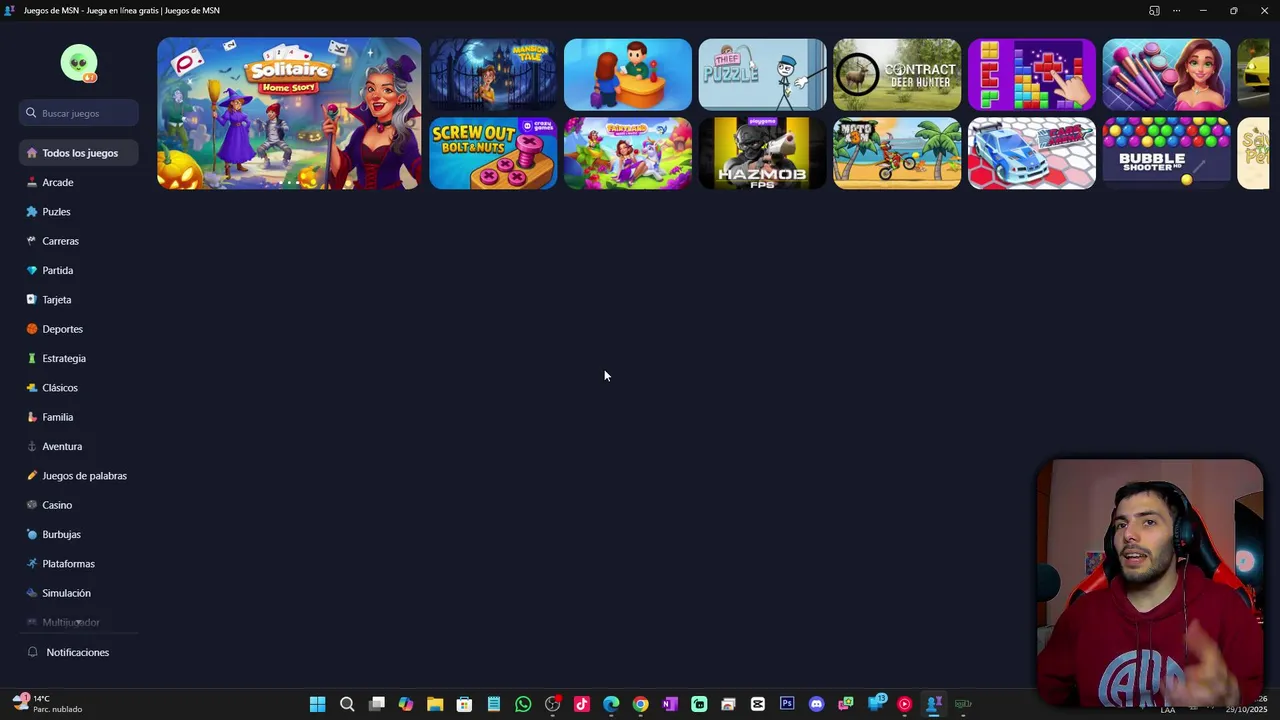Open the Moto X3M bike game
This screenshot has height=720, width=1280.
pyautogui.click(x=897, y=153)
